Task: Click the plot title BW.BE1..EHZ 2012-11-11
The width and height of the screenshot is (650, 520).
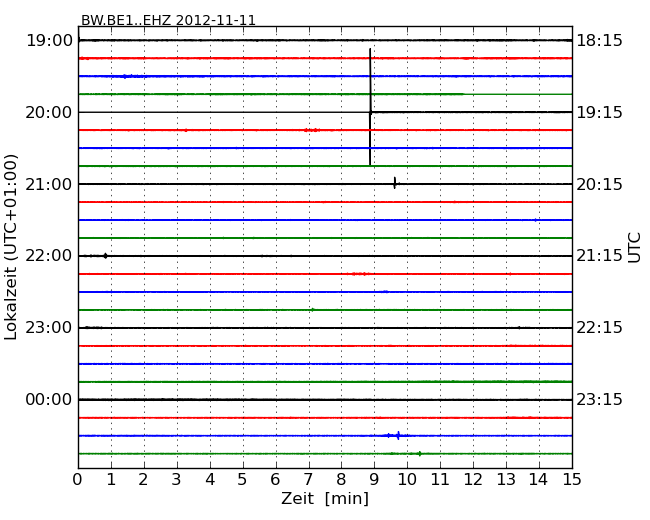Action: (x=168, y=20)
